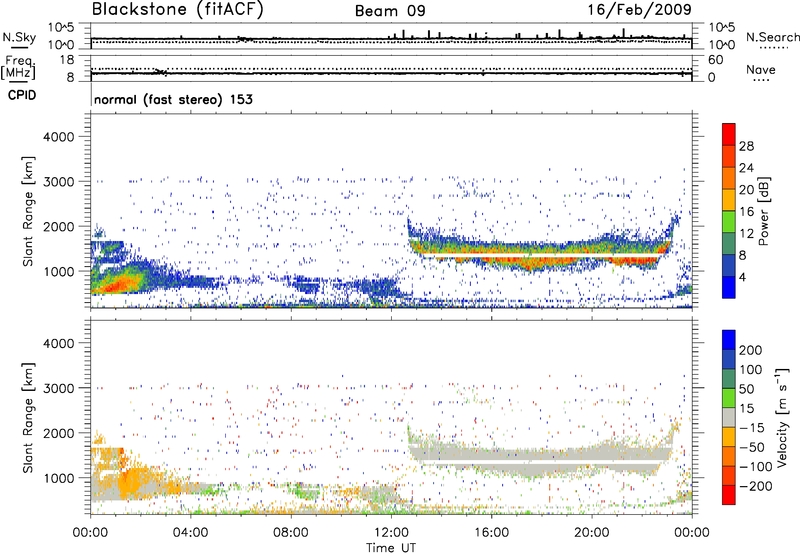The image size is (800, 554).
Task: Click the "2000" tick of the Velocity panel
Action: tap(58, 434)
